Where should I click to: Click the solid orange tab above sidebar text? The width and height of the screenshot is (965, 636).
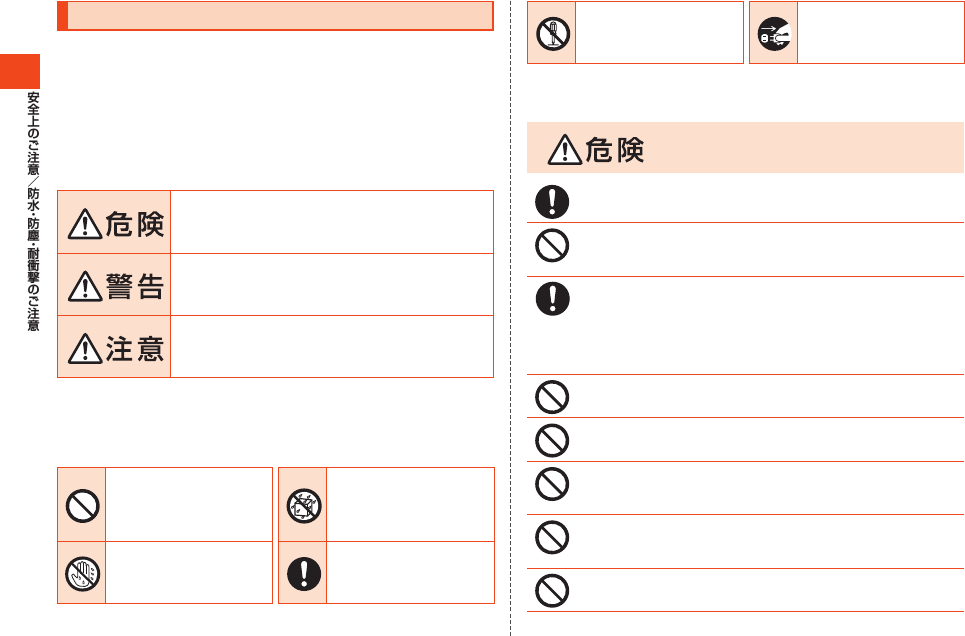(x=20, y=71)
